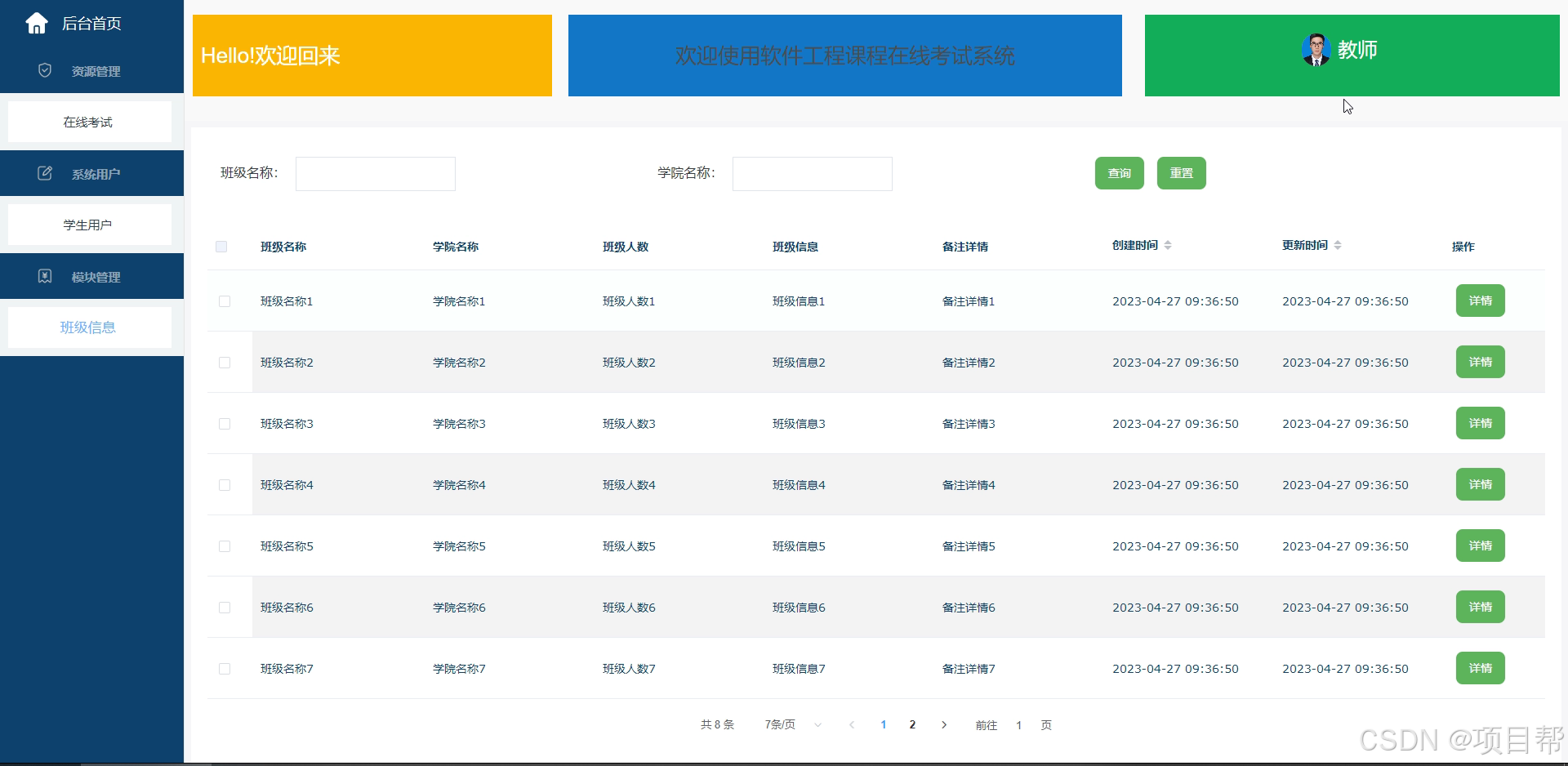Open 详情 for row 班级名称1
Viewport: 1568px width, 766px height.
point(1481,301)
